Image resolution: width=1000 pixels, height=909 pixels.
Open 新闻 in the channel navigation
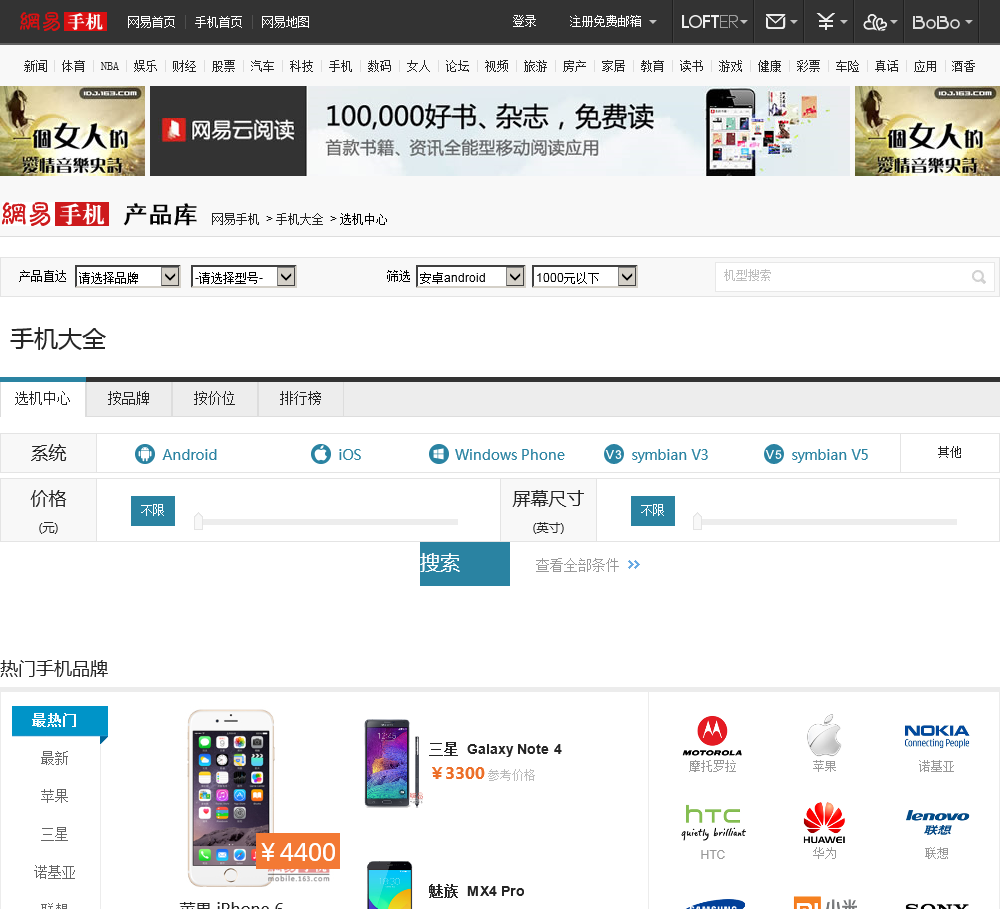click(x=36, y=66)
